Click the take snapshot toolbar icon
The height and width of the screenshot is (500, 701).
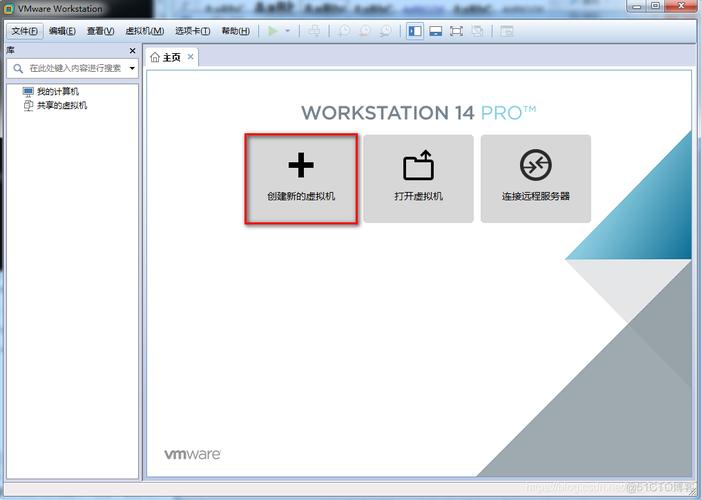coord(343,31)
